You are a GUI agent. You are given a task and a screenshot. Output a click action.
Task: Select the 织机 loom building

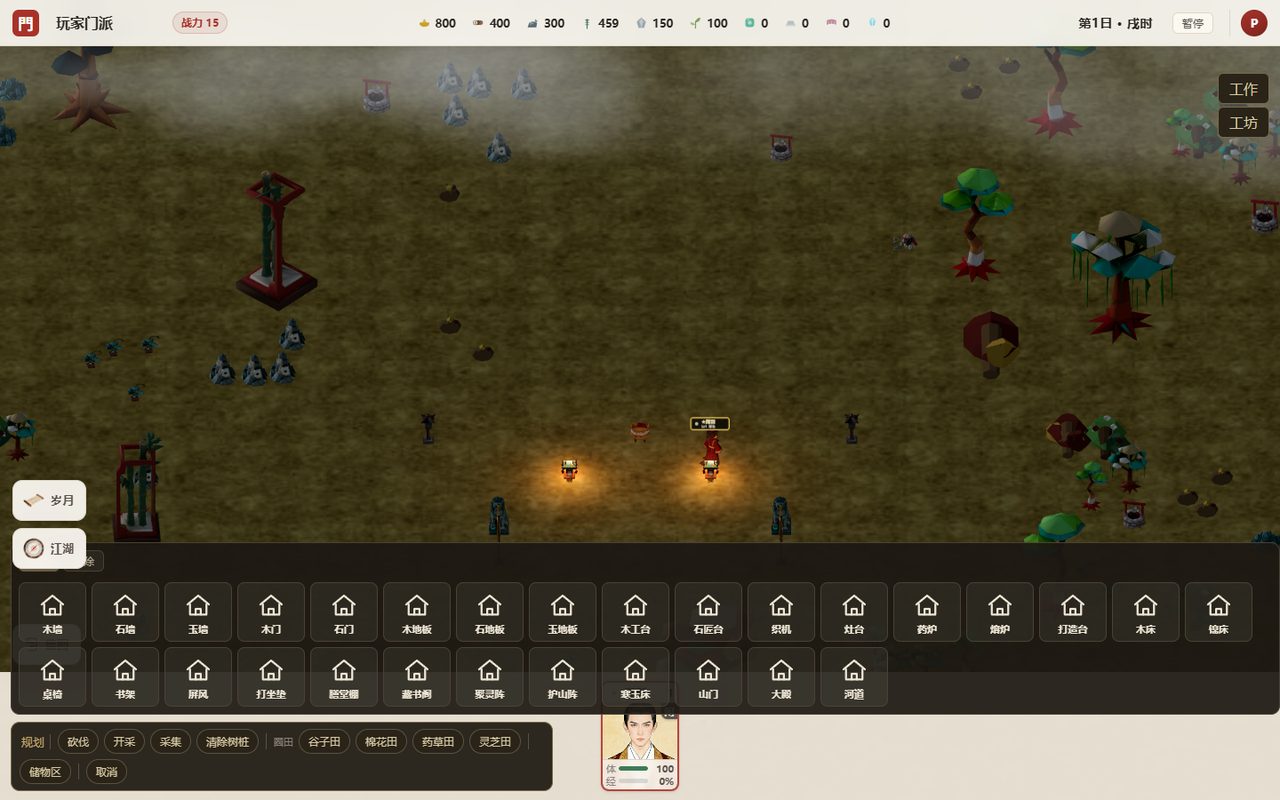click(x=782, y=612)
